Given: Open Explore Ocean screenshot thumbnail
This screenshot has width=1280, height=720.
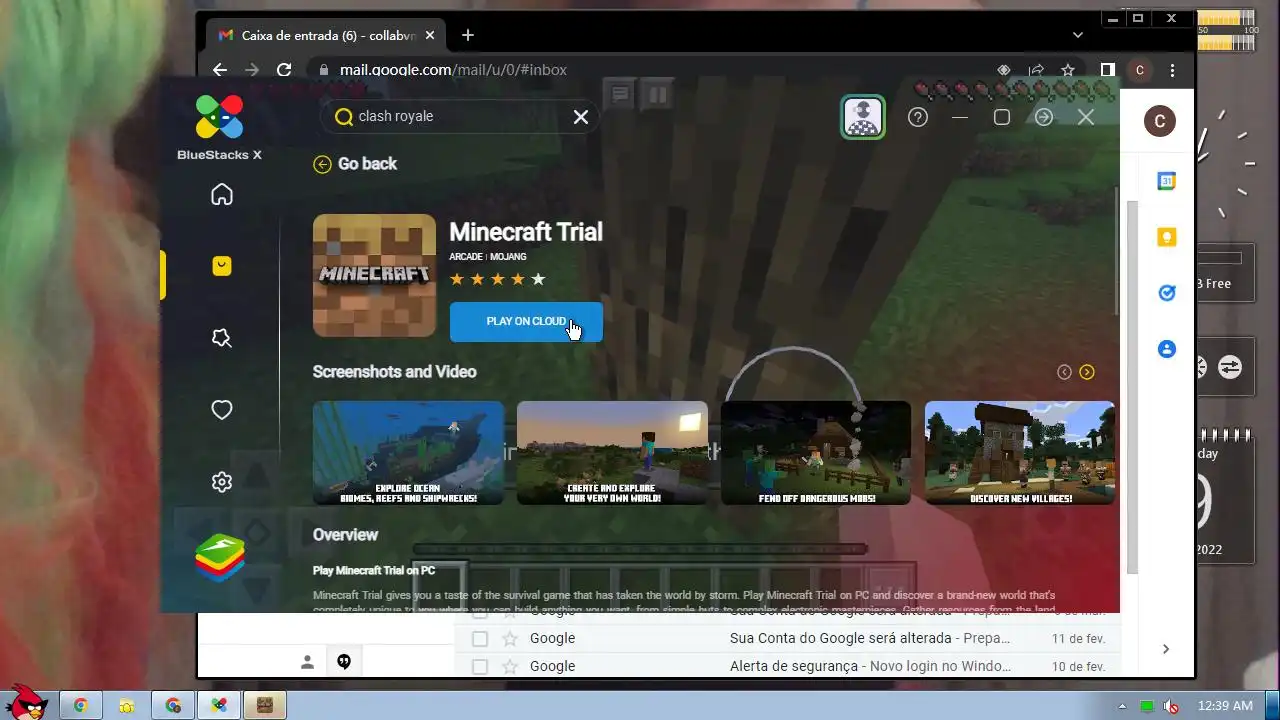Looking at the screenshot, I should click(408, 453).
